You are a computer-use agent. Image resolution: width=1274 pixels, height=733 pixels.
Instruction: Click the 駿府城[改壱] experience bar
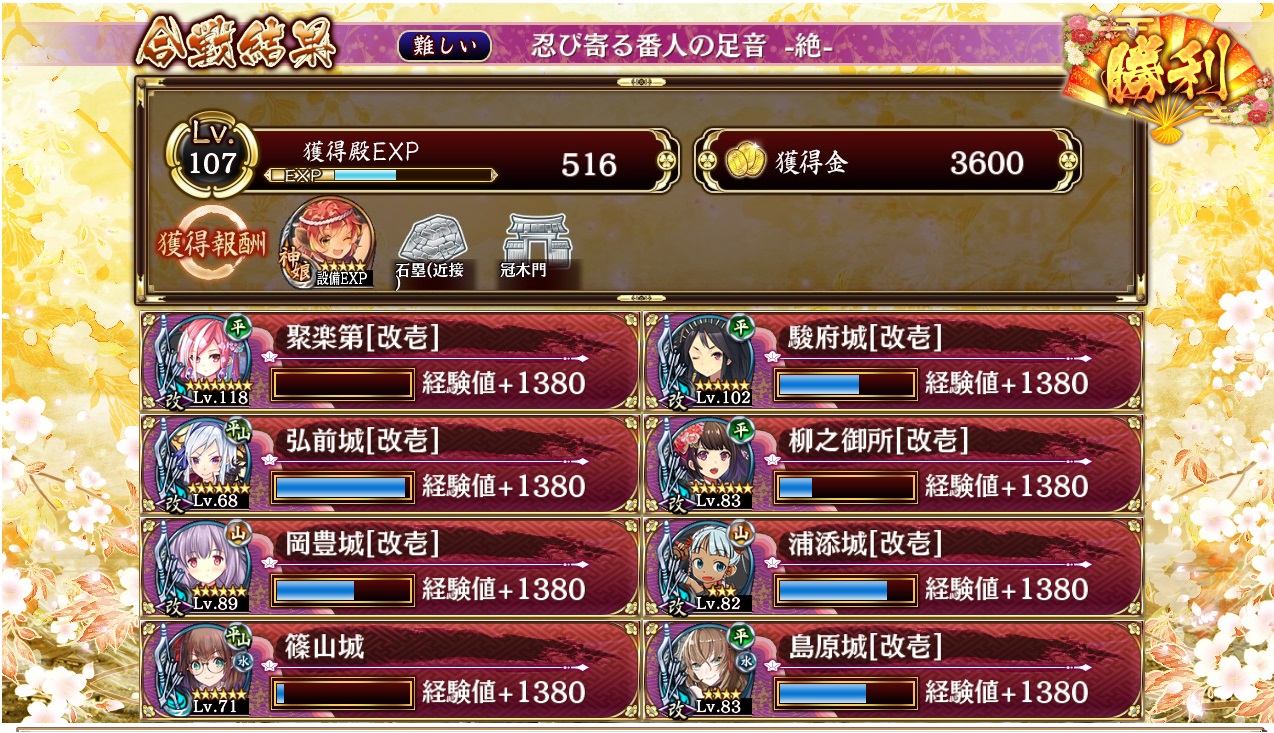[846, 384]
